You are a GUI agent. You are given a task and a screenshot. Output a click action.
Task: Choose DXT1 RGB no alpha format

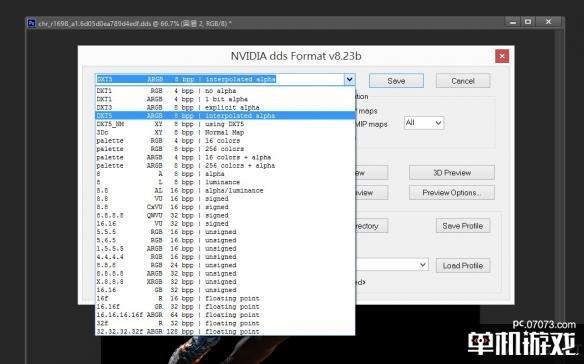click(x=225, y=91)
